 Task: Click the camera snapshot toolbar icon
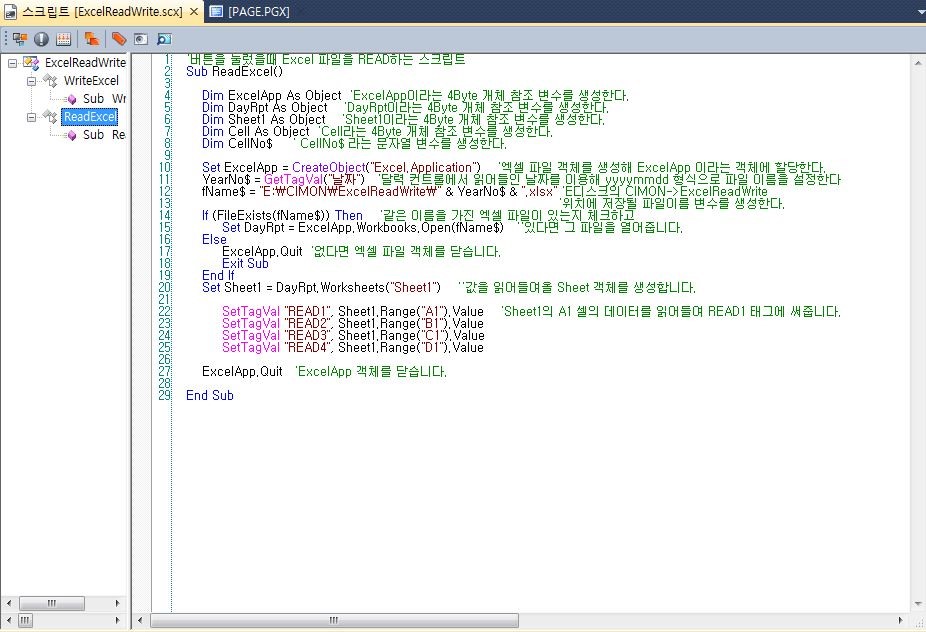pyautogui.click(x=141, y=39)
